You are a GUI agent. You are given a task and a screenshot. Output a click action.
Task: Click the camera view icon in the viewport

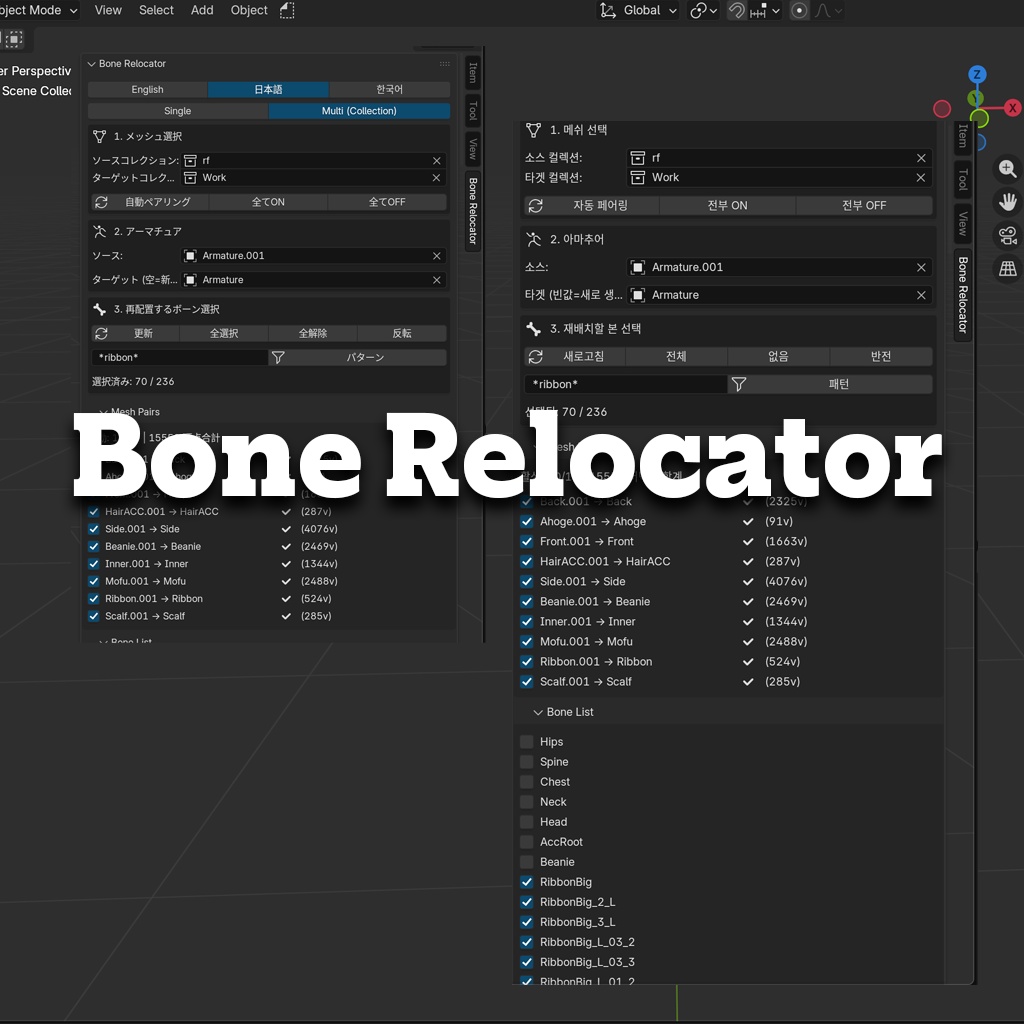[x=1008, y=235]
